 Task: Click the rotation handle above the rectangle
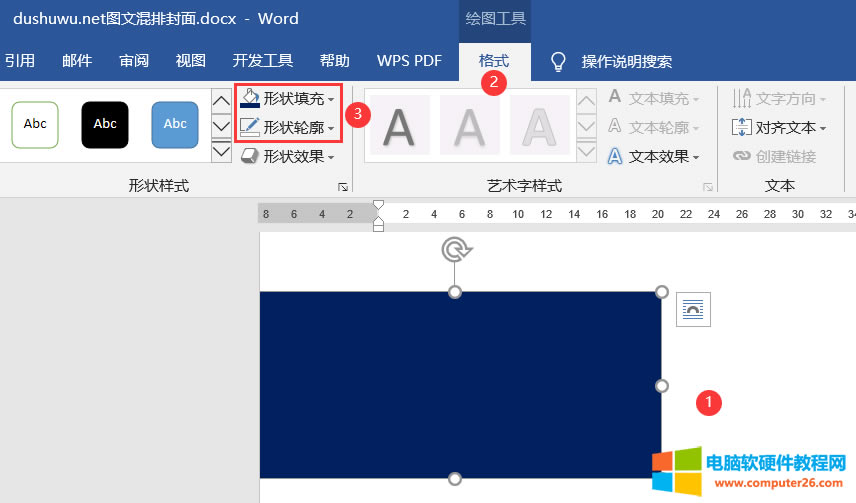[x=455, y=249]
